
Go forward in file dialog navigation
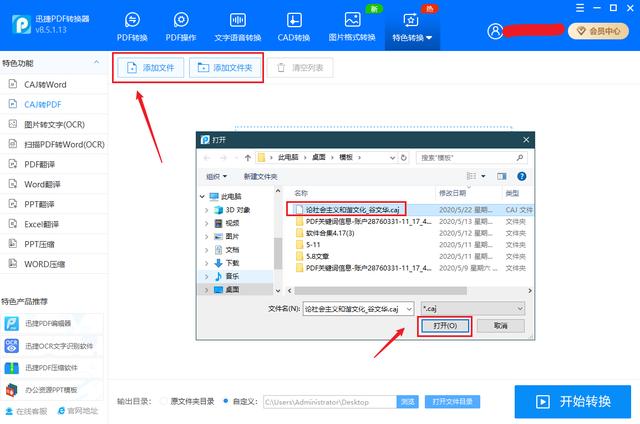point(223,158)
